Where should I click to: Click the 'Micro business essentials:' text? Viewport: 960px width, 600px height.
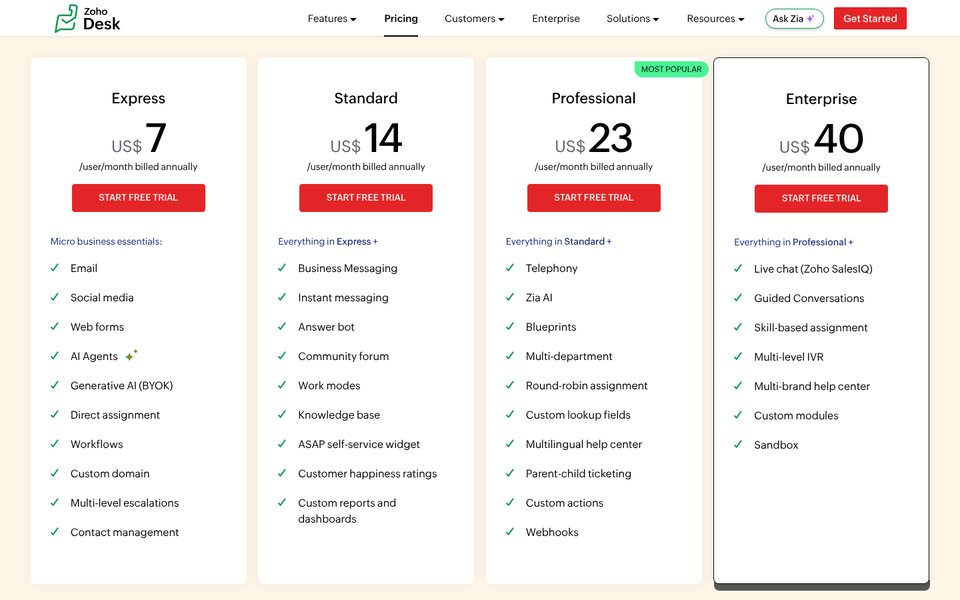(x=106, y=241)
